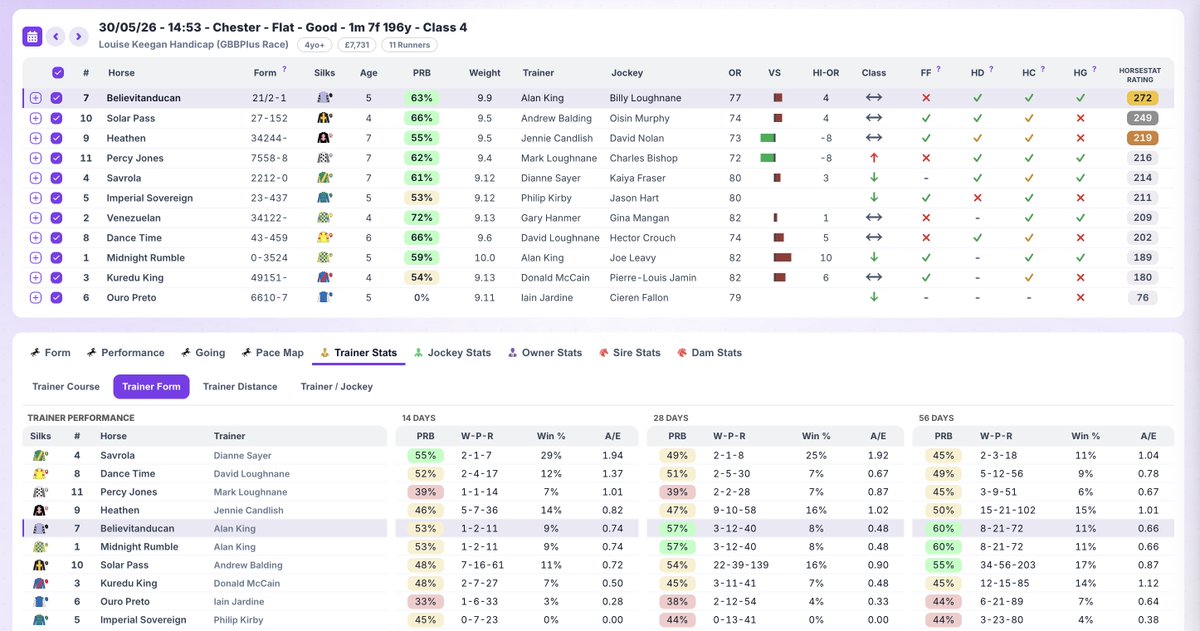Expand the Ouro Preto row details

pyautogui.click(x=36, y=298)
